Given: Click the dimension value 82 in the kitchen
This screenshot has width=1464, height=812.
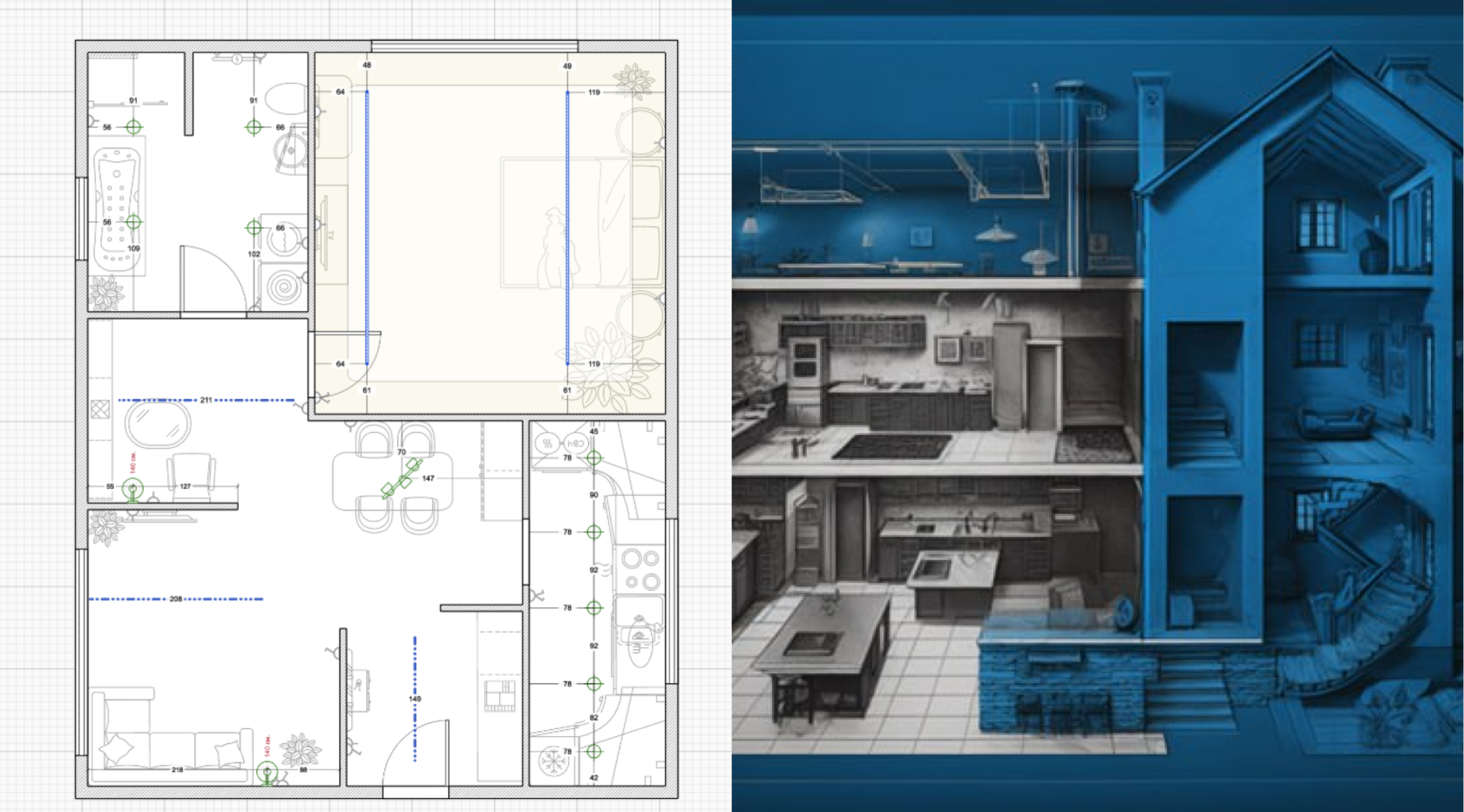Looking at the screenshot, I should pyautogui.click(x=594, y=718).
